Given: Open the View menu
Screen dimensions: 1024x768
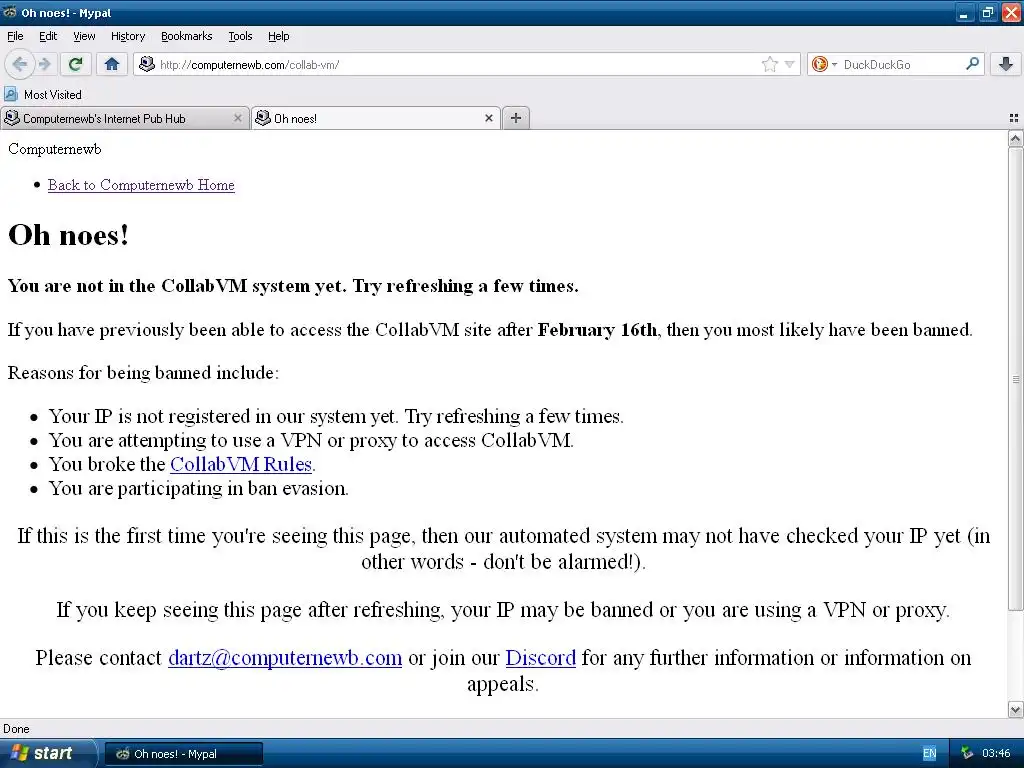Looking at the screenshot, I should (x=84, y=36).
